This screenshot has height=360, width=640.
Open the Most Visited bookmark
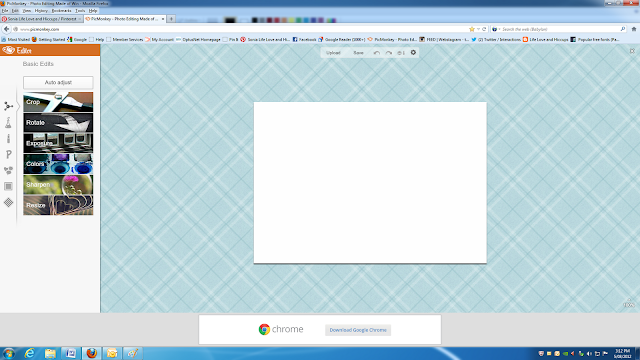16,40
